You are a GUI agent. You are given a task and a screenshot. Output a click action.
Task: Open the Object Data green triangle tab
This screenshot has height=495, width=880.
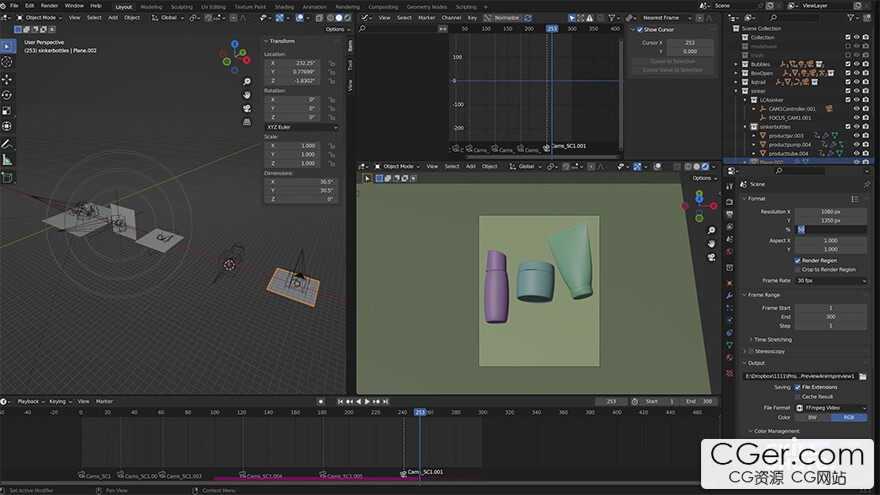(730, 345)
